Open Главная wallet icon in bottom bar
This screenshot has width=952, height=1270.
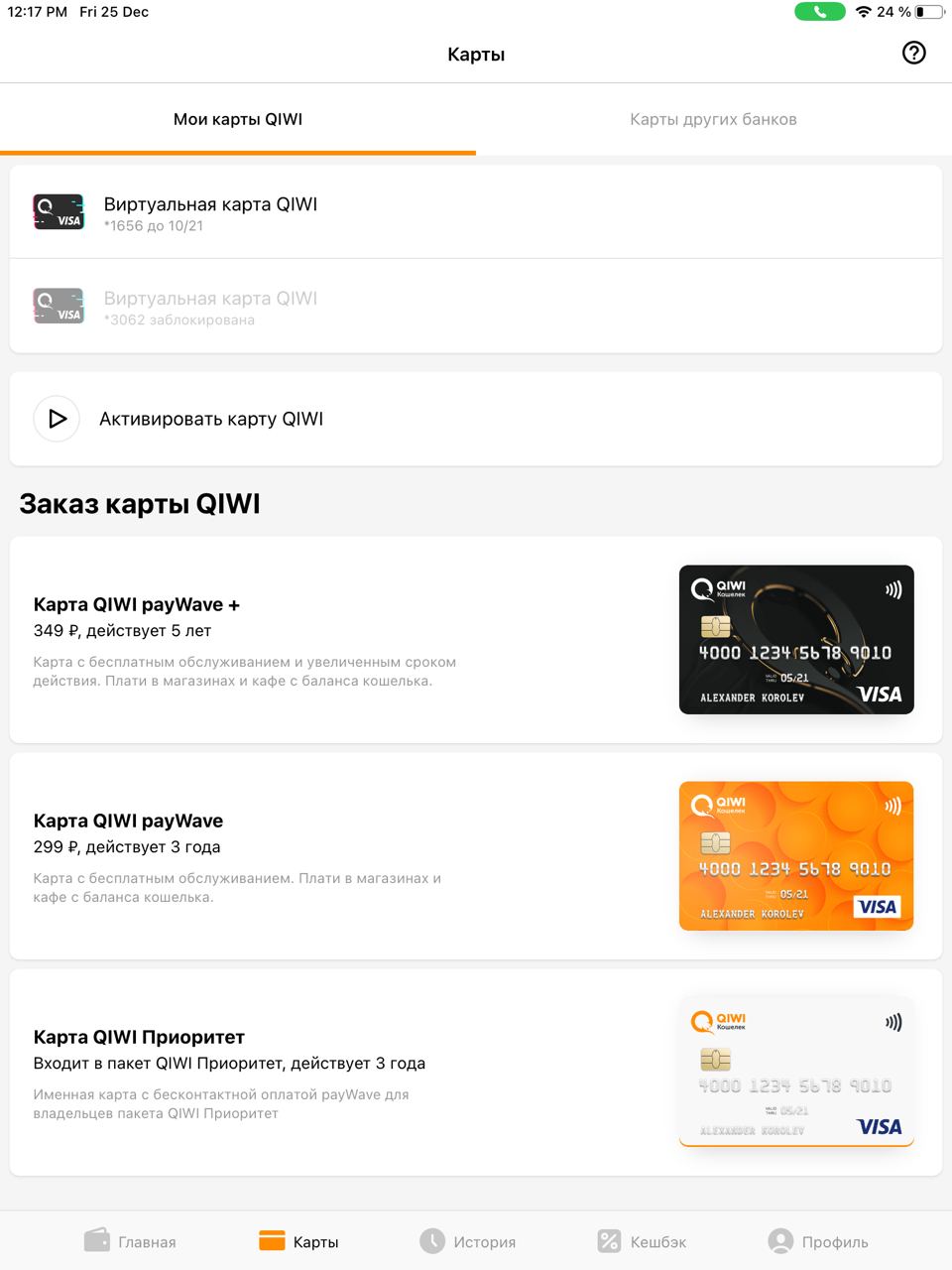point(96,1240)
